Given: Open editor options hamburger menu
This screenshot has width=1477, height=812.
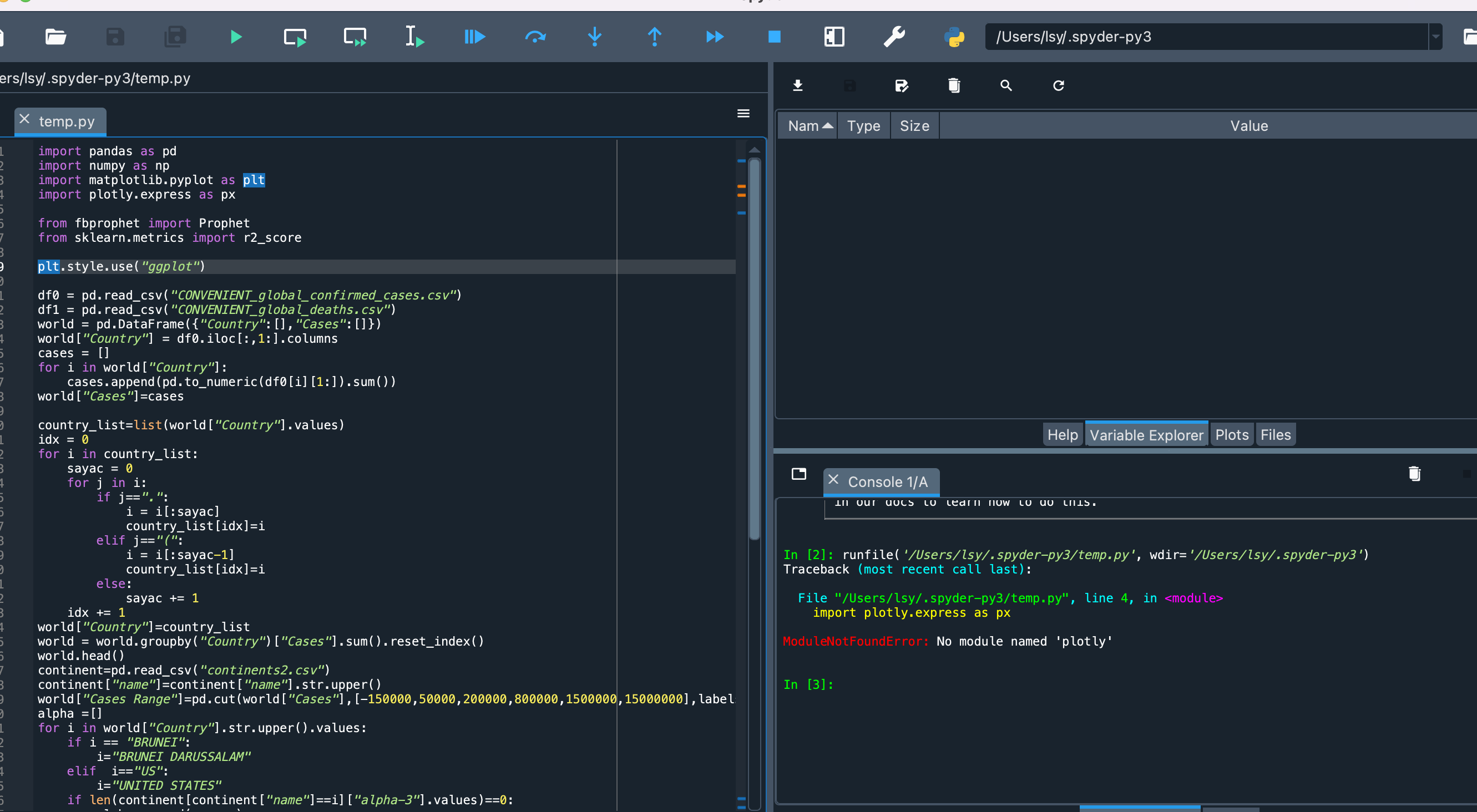Looking at the screenshot, I should click(743, 114).
